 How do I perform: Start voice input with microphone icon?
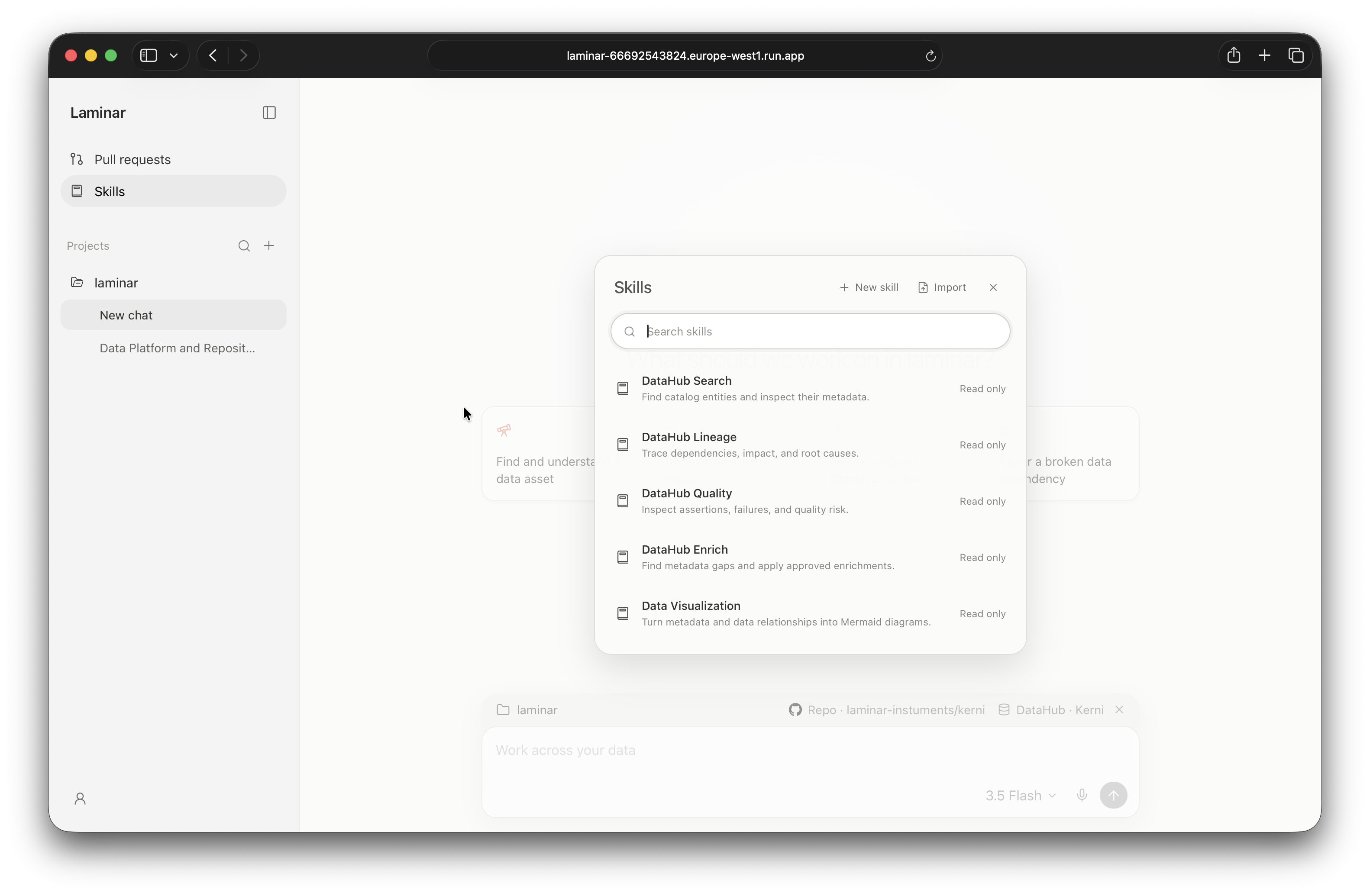(x=1082, y=795)
